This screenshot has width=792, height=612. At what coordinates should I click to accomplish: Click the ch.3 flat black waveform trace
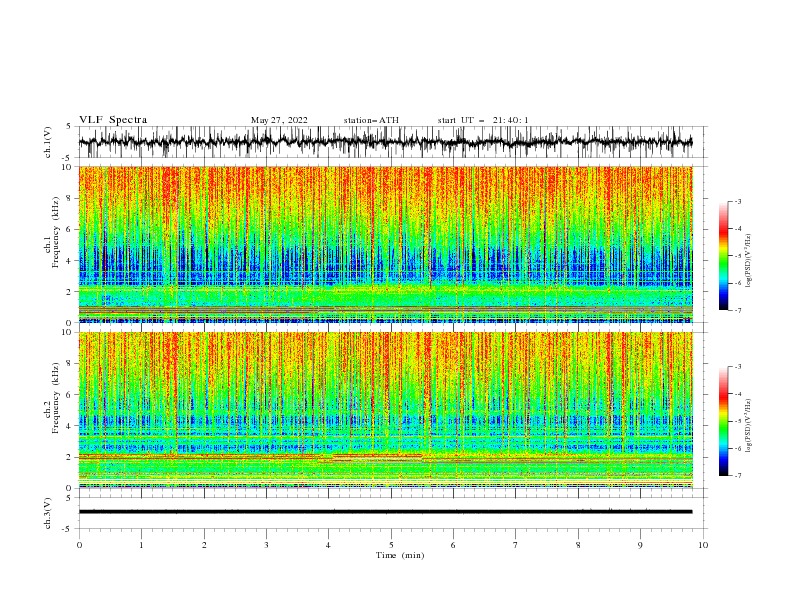coord(385,512)
